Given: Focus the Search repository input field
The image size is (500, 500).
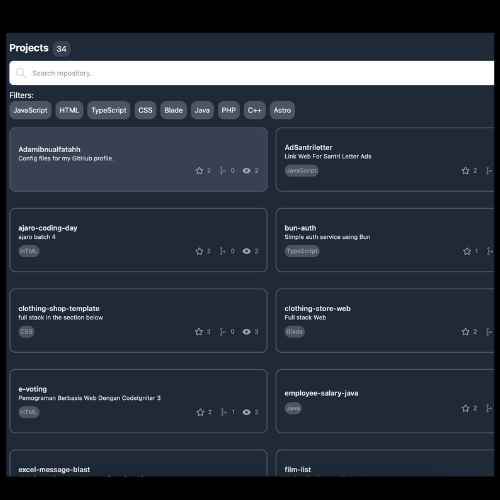Looking at the screenshot, I should point(252,73).
